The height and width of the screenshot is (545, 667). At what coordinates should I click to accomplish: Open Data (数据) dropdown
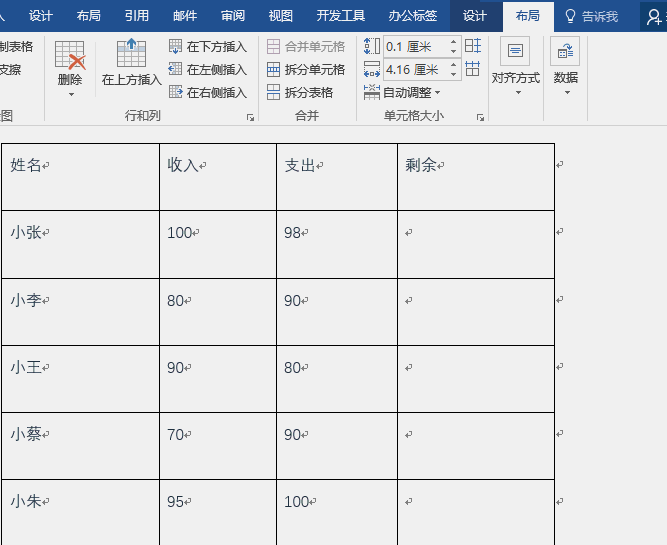click(x=565, y=66)
